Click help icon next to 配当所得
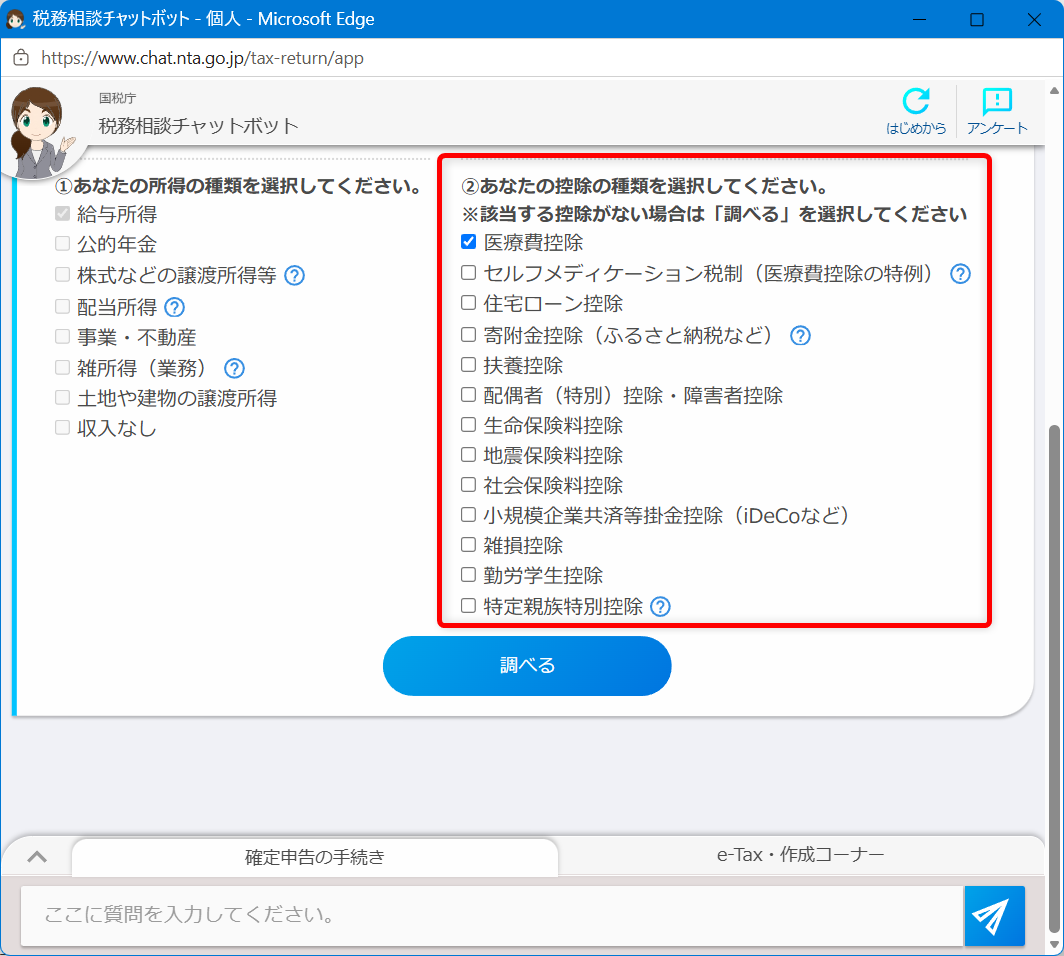1064x956 pixels. pos(174,307)
